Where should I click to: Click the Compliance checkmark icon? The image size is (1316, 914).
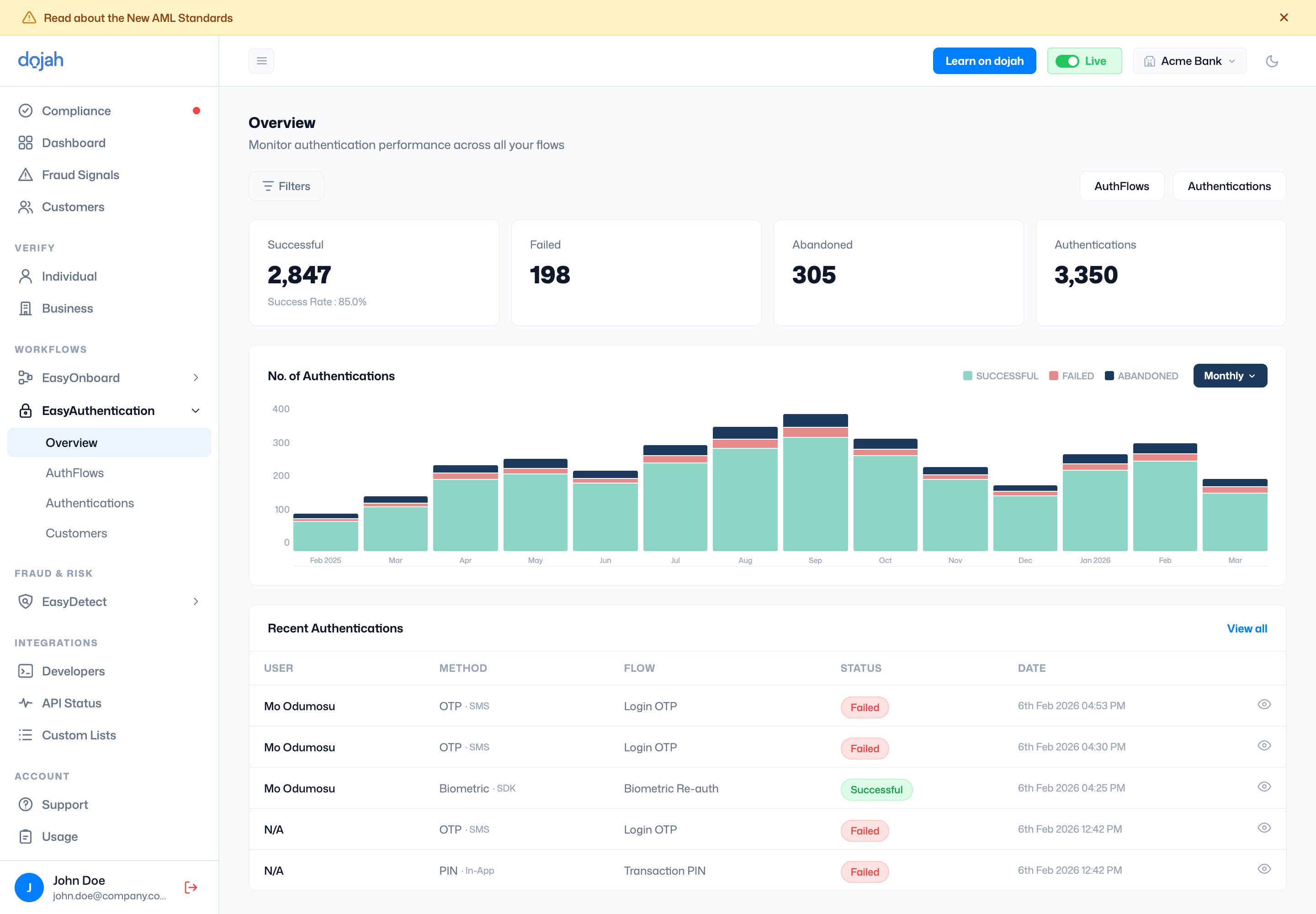click(x=25, y=111)
